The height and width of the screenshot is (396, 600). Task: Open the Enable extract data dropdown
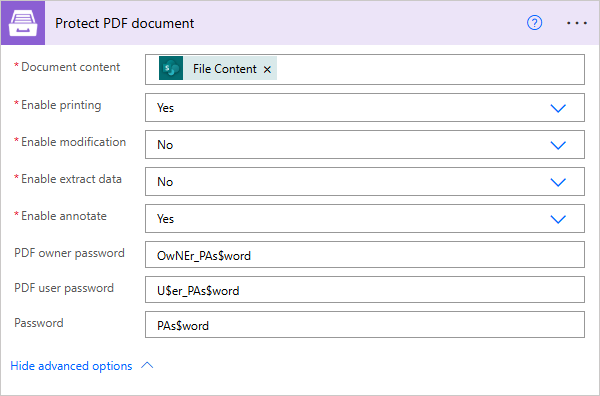(365, 182)
